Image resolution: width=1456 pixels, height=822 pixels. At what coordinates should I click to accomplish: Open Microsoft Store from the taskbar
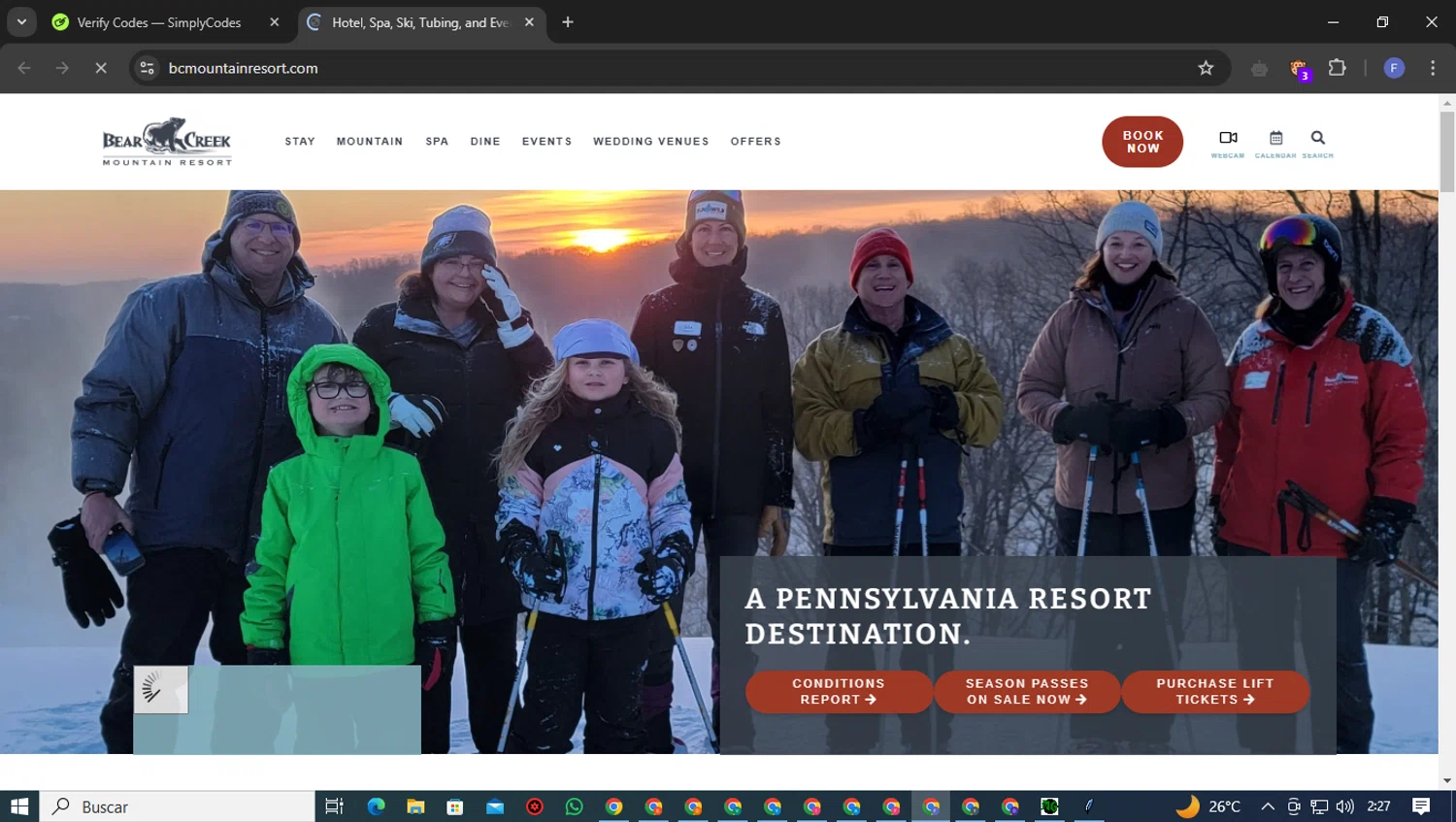tap(455, 806)
